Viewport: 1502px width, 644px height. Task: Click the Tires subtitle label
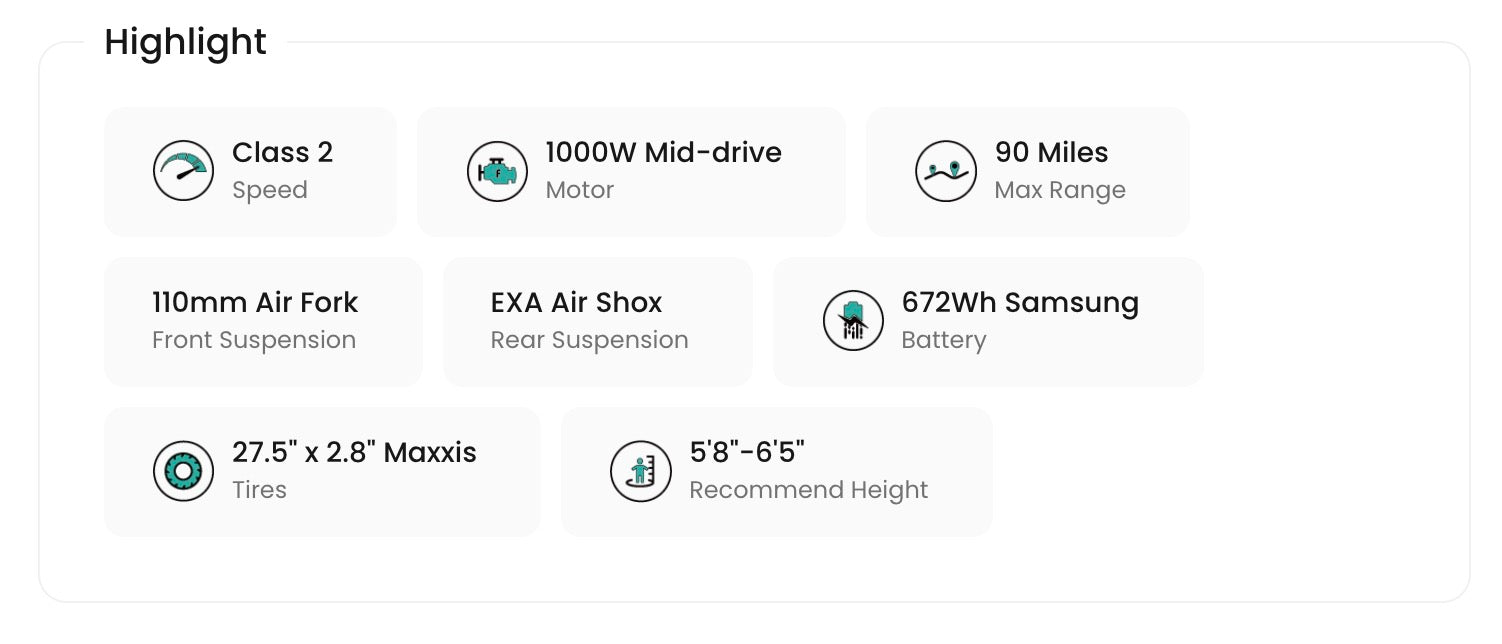pyautogui.click(x=259, y=490)
